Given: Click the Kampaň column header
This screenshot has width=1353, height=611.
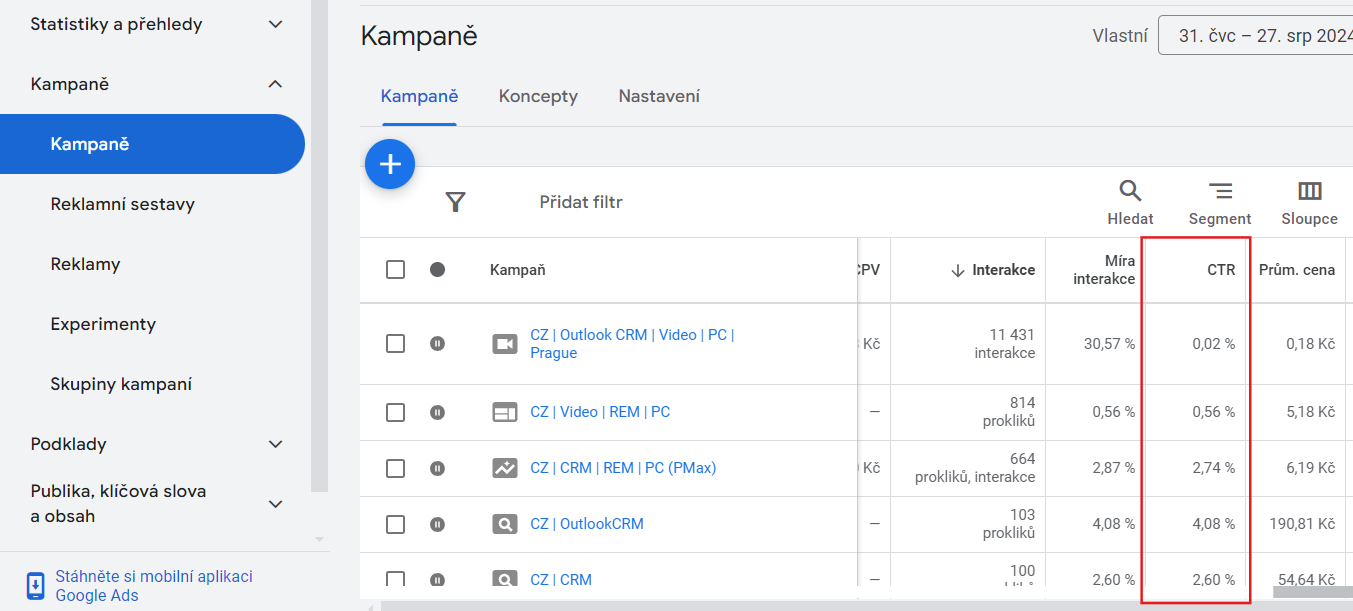Looking at the screenshot, I should tap(517, 270).
